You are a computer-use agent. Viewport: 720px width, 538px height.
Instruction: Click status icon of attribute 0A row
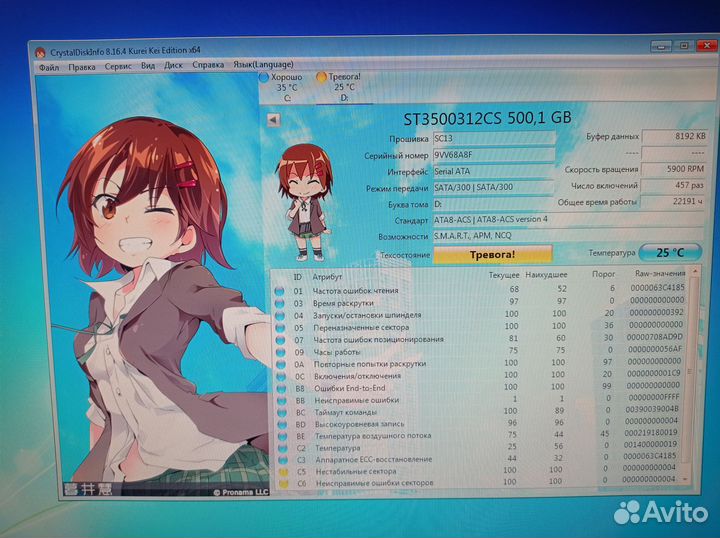[x=281, y=364]
